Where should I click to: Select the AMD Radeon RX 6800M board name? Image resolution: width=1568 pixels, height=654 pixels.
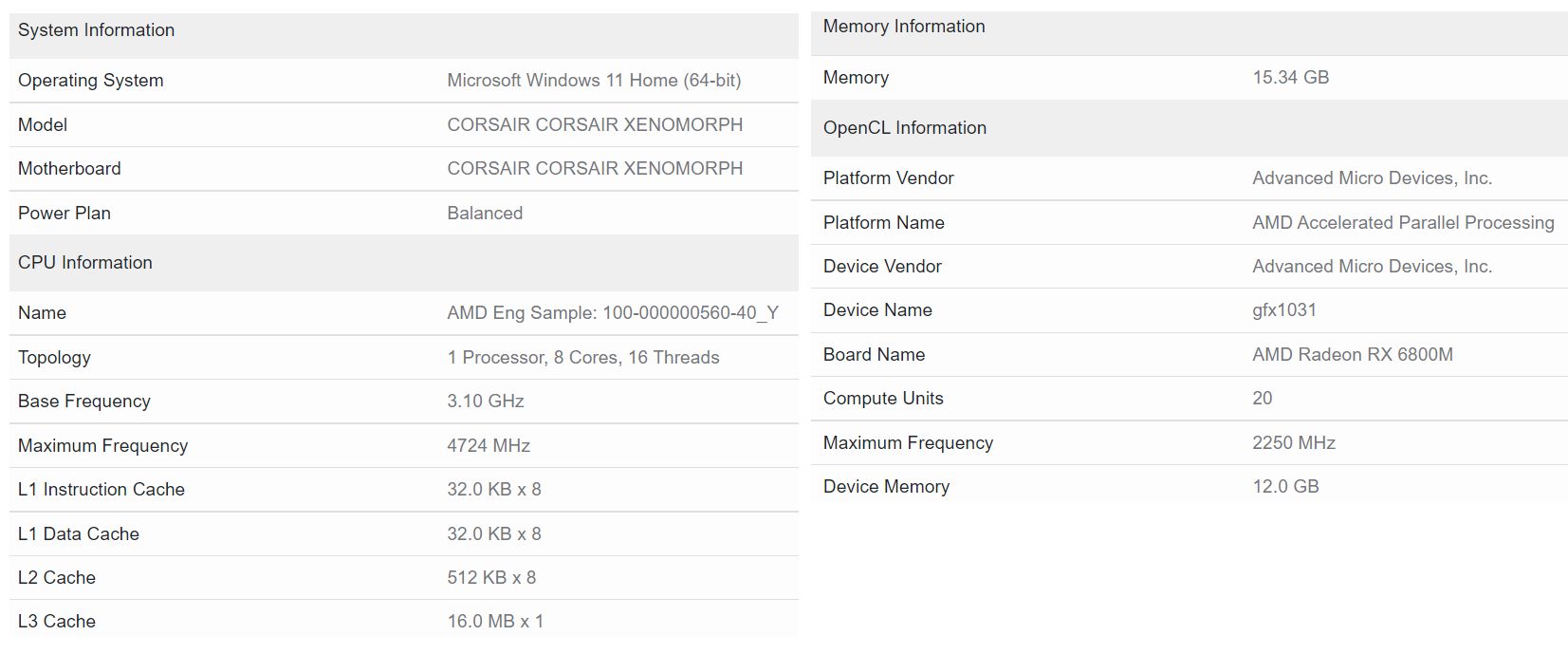click(1353, 355)
